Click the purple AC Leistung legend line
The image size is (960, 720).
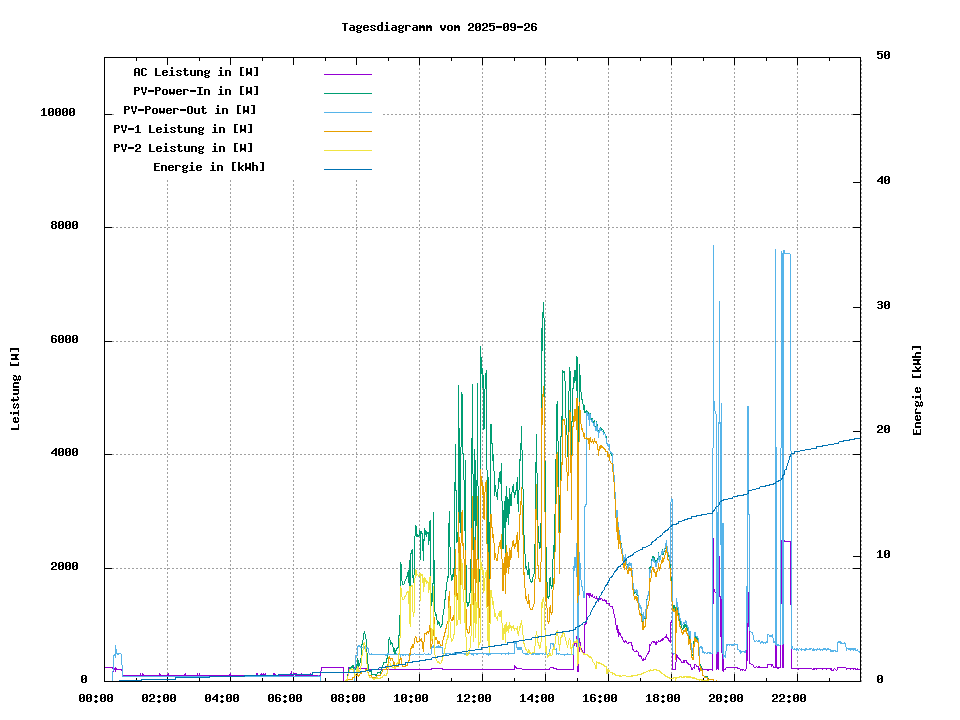[347, 74]
